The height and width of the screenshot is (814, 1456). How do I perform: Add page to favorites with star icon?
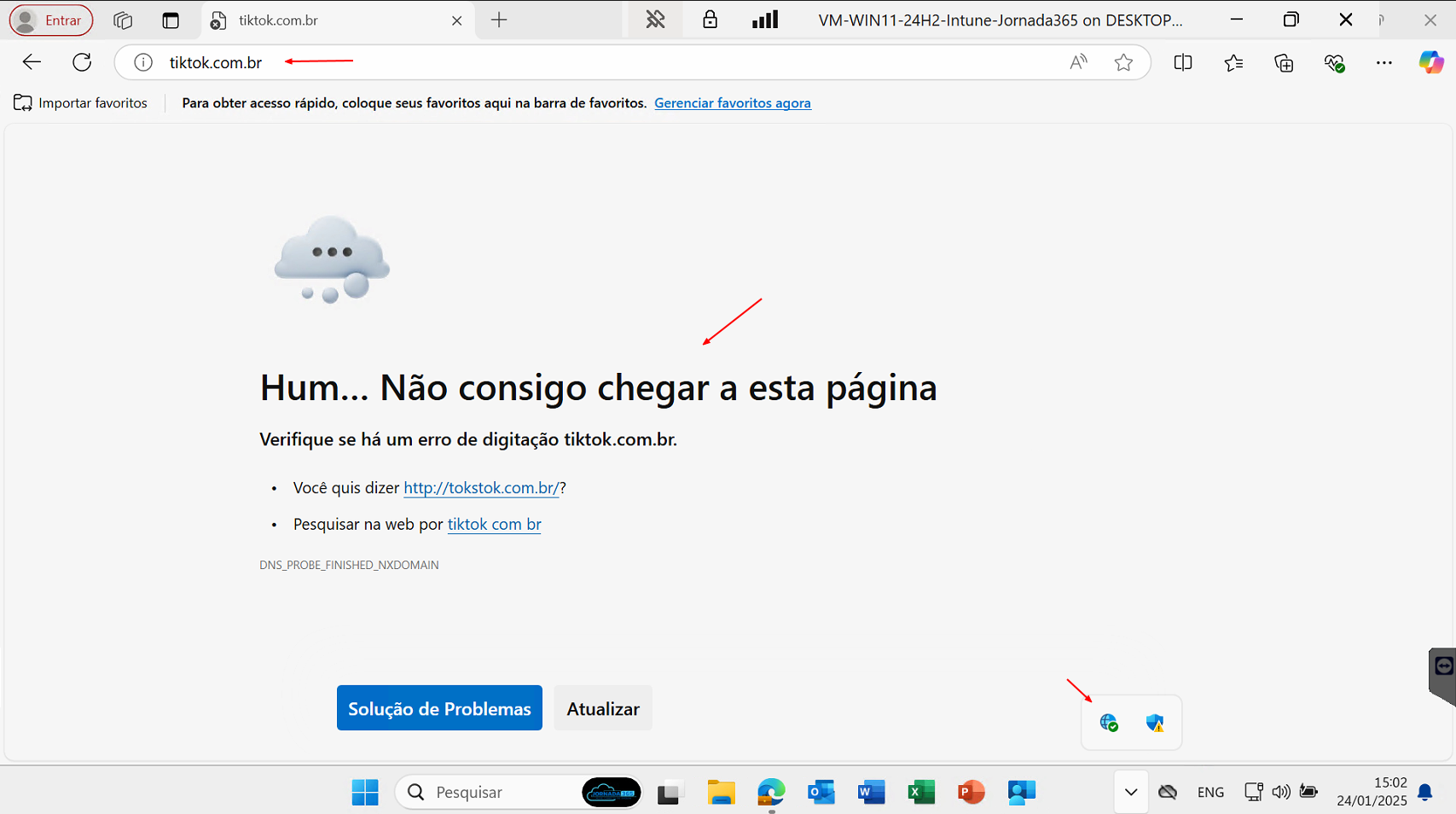pyautogui.click(x=1123, y=61)
